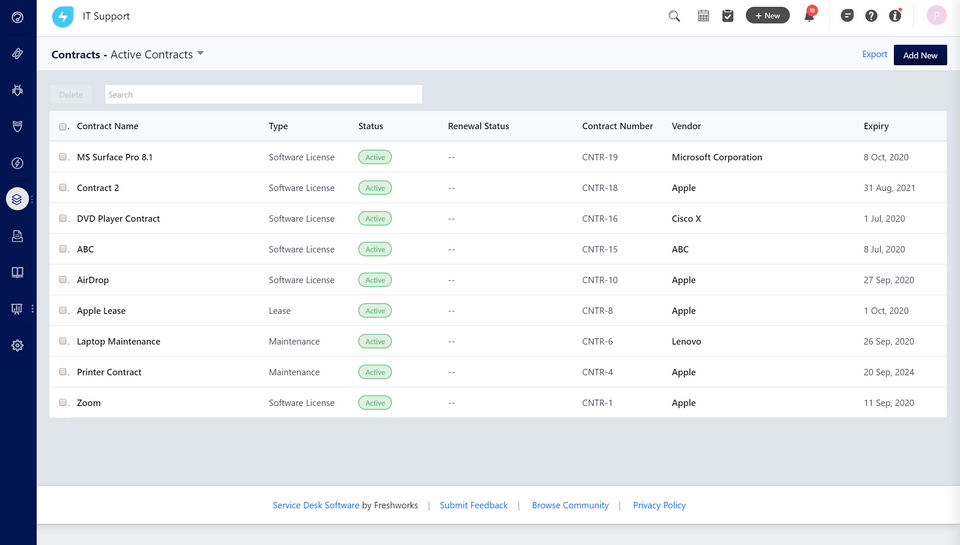Open the Printer Contract entry

click(x=109, y=372)
